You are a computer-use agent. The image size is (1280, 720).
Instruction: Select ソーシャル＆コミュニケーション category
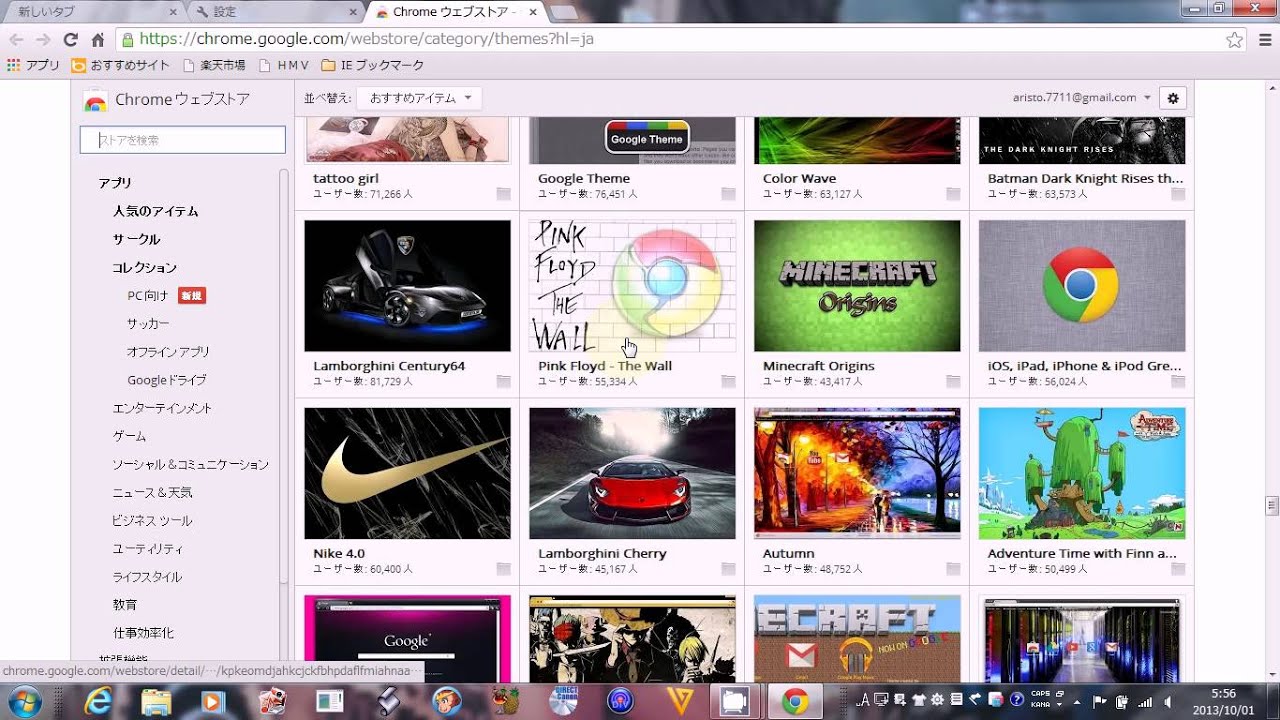(x=190, y=464)
